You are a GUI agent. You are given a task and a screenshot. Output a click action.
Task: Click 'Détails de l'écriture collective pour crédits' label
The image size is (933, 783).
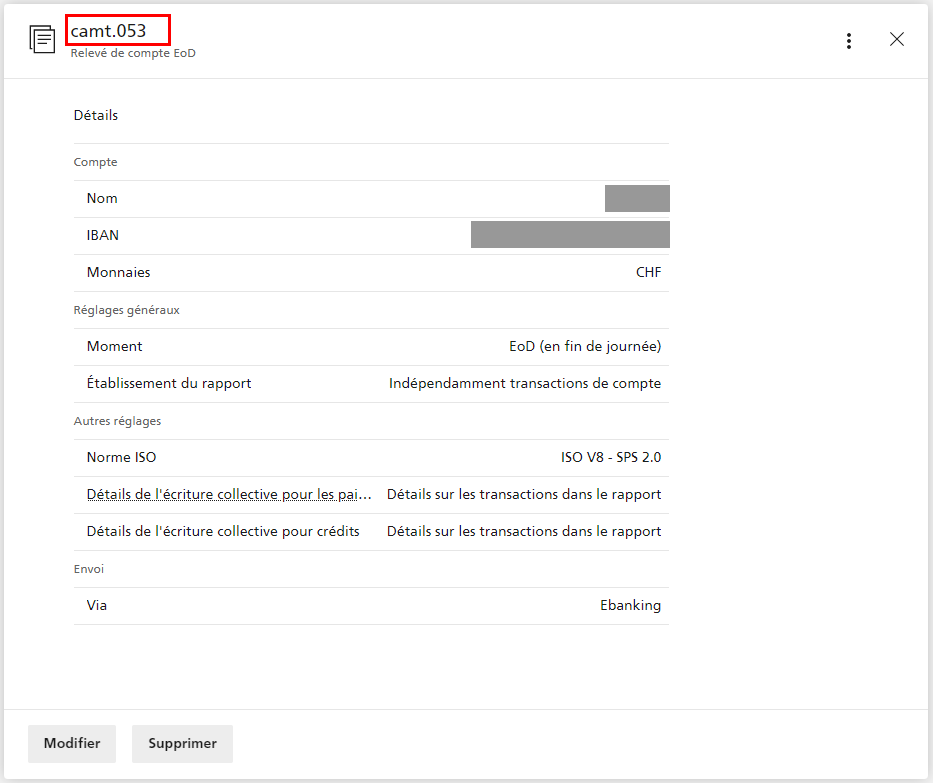(223, 531)
